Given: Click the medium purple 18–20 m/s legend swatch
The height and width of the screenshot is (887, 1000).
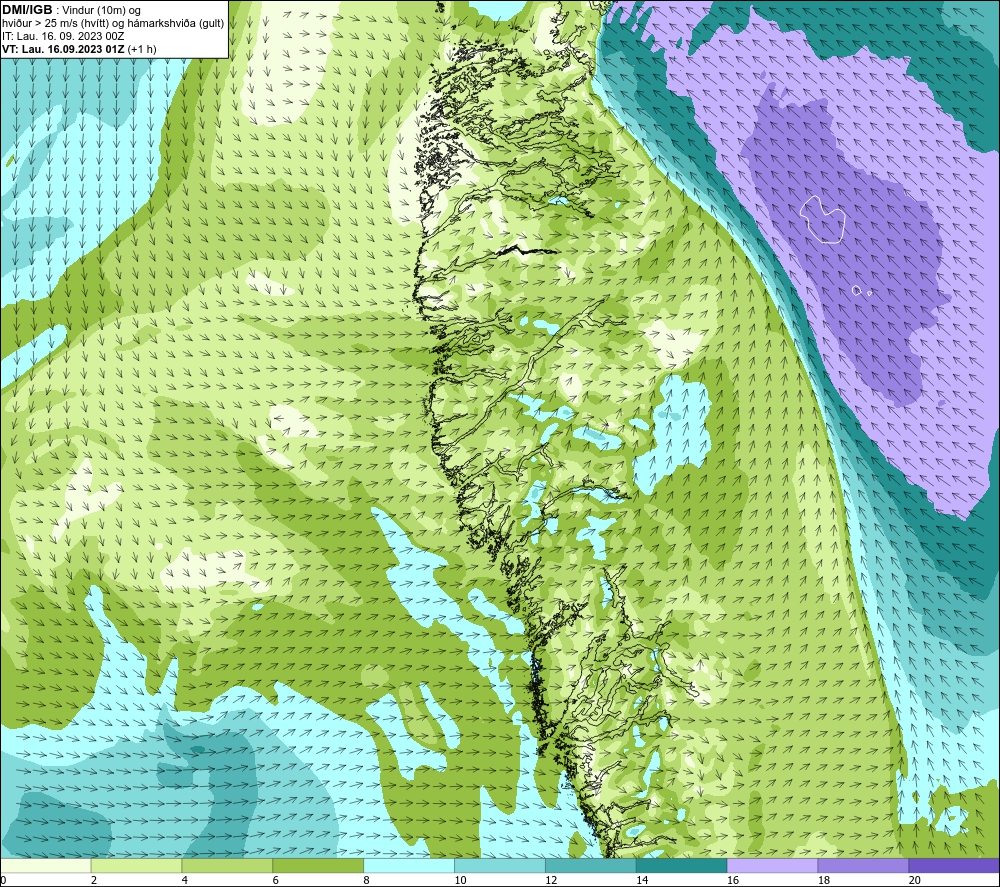Looking at the screenshot, I should click(864, 865).
